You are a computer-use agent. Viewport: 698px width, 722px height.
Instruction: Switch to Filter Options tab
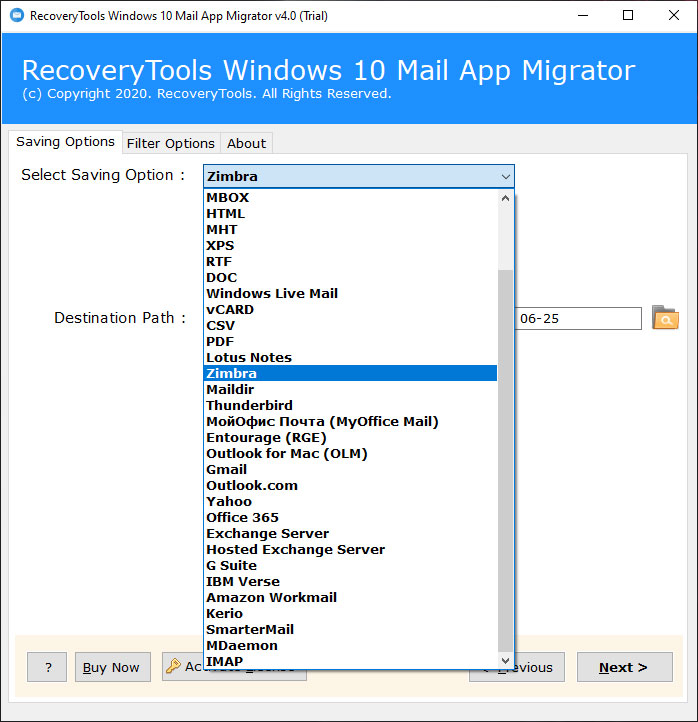pos(171,143)
